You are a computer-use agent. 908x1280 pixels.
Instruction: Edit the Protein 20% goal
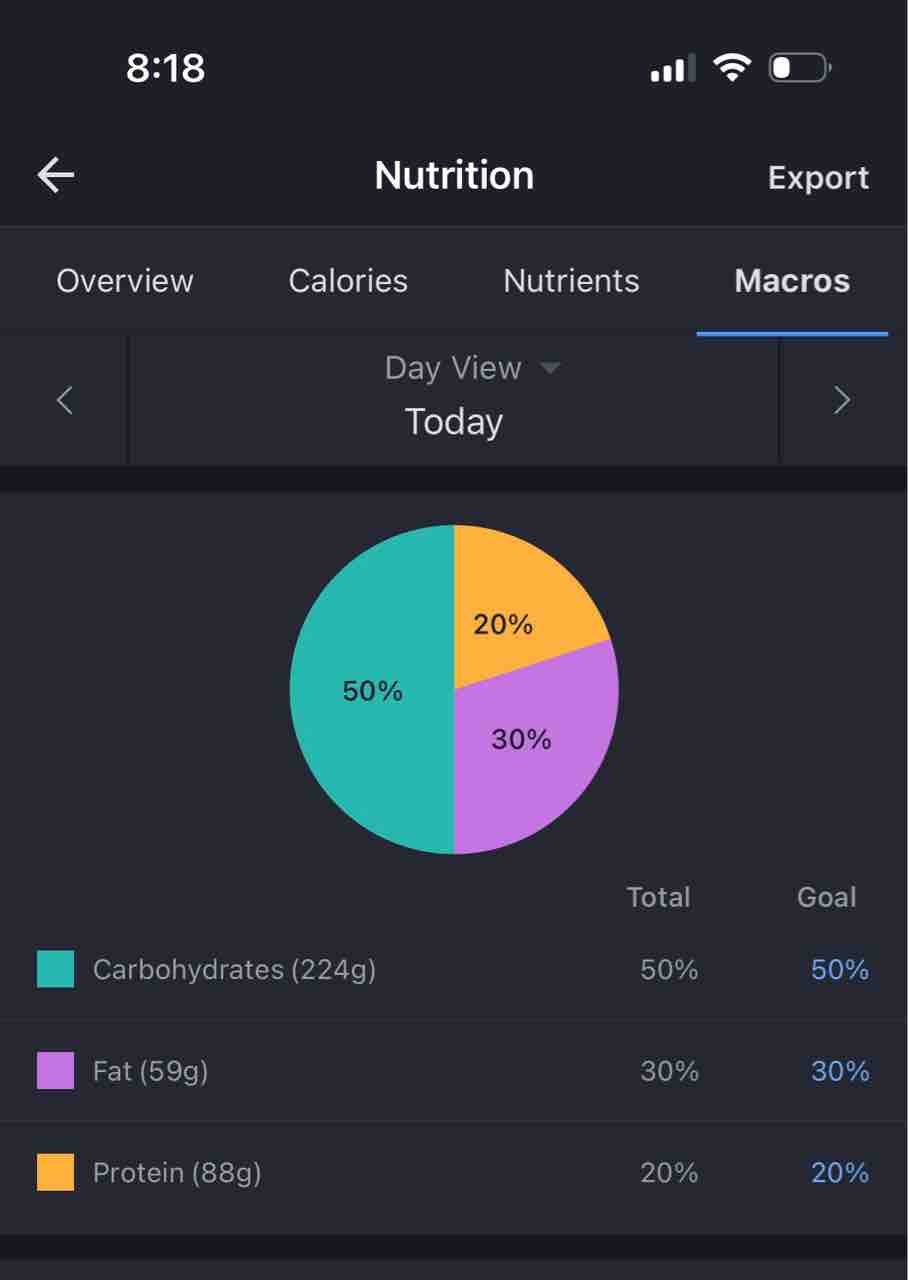point(839,1172)
